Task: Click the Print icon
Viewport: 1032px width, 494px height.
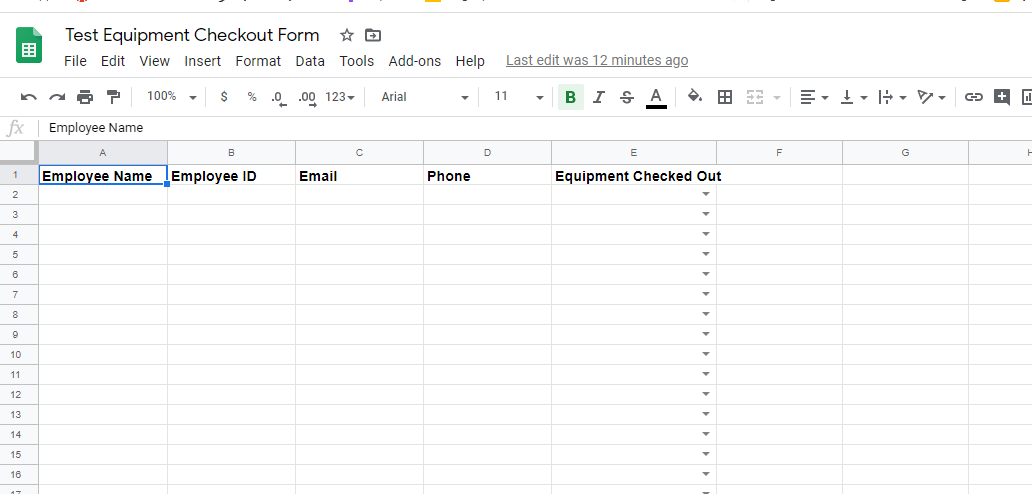Action: (85, 97)
